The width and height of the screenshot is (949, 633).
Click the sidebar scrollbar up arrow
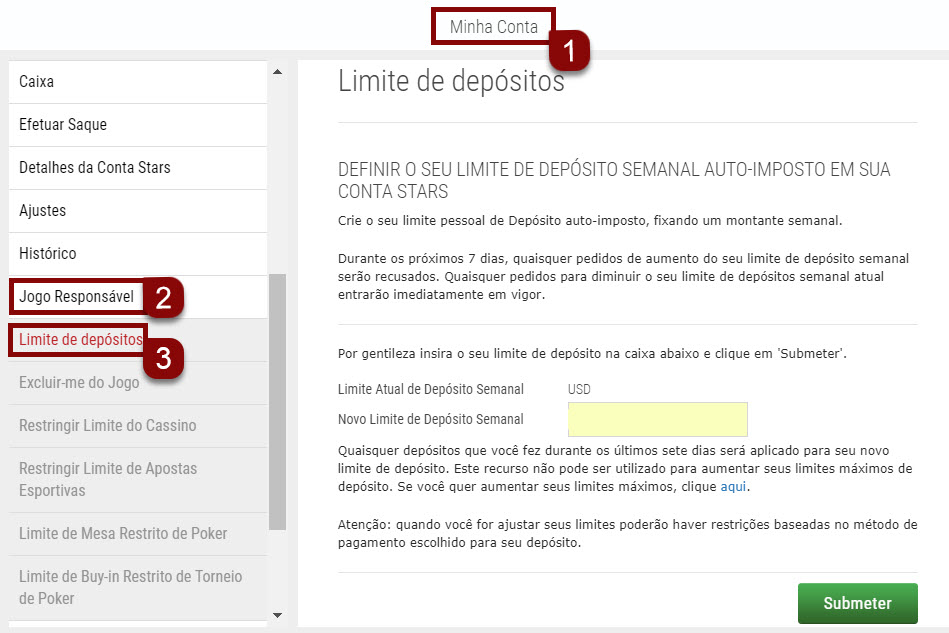click(276, 70)
